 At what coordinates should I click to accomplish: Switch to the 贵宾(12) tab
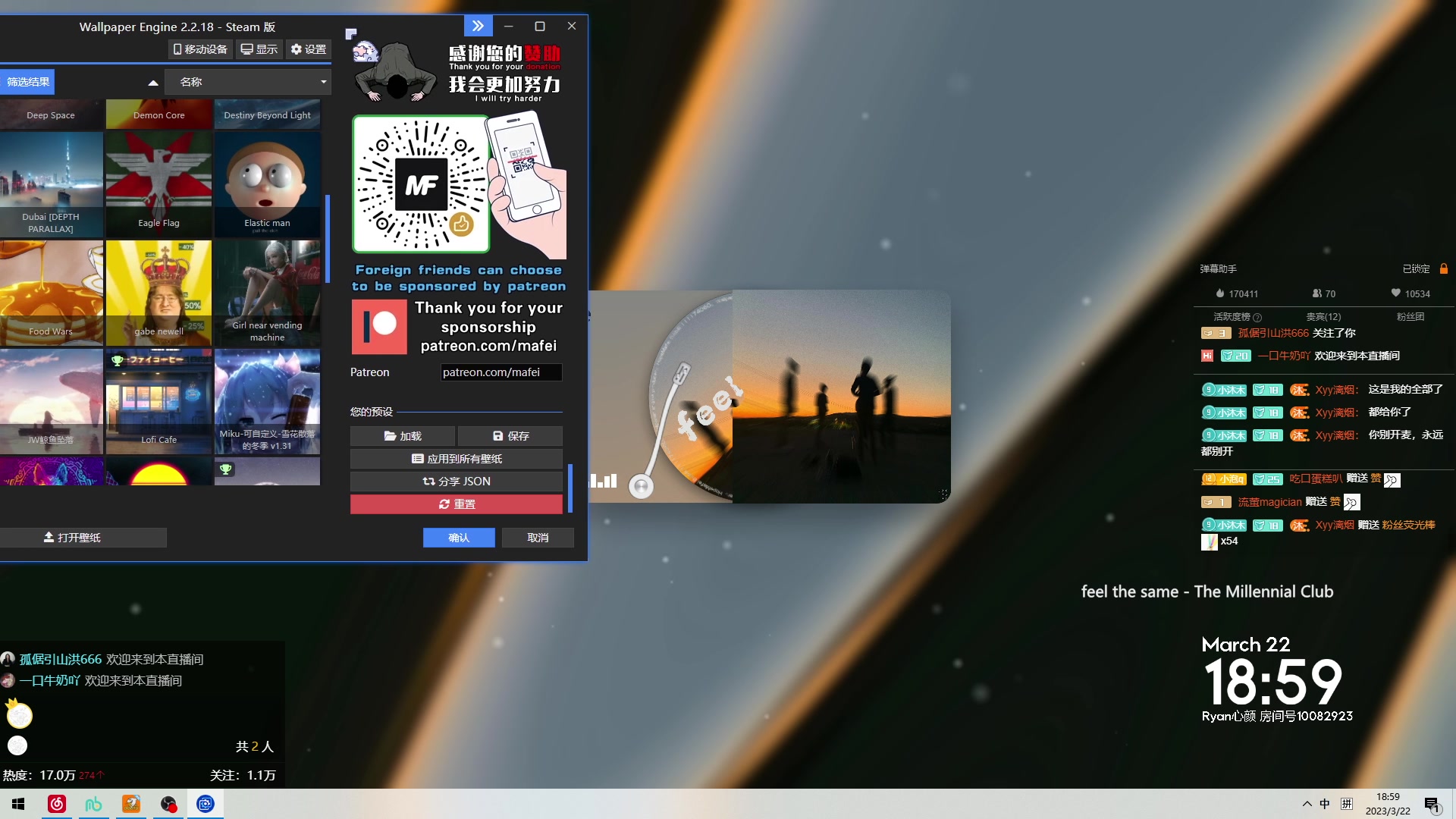click(x=1323, y=317)
